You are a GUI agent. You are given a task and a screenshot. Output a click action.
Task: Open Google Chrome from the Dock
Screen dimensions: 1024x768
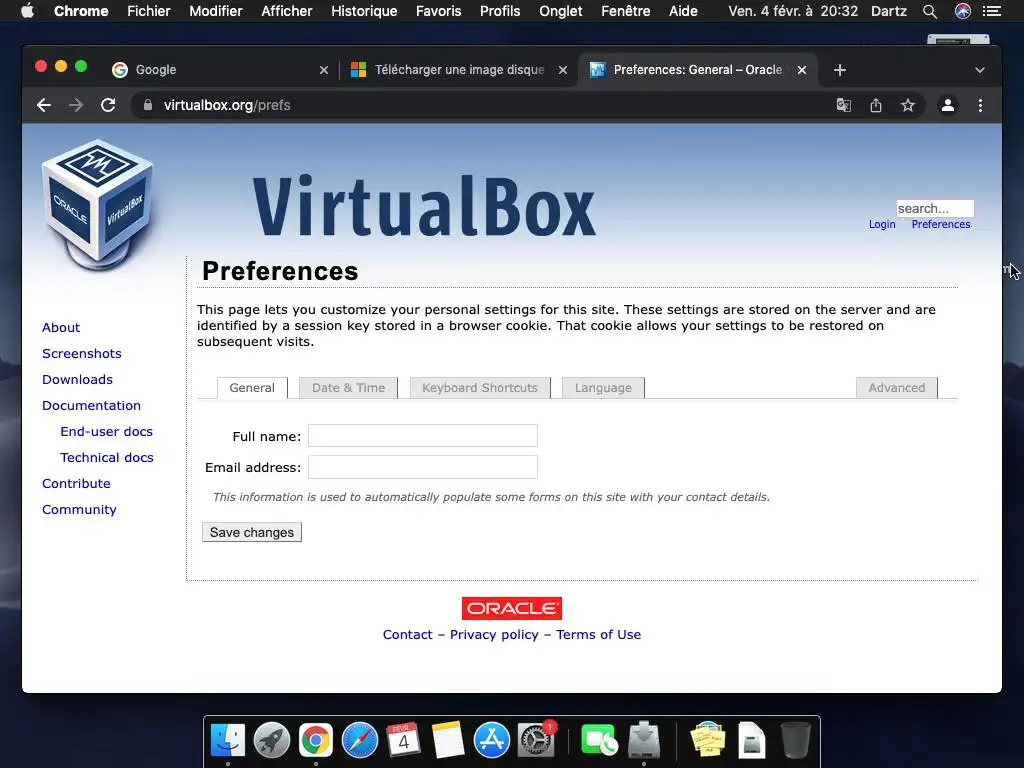(x=315, y=741)
